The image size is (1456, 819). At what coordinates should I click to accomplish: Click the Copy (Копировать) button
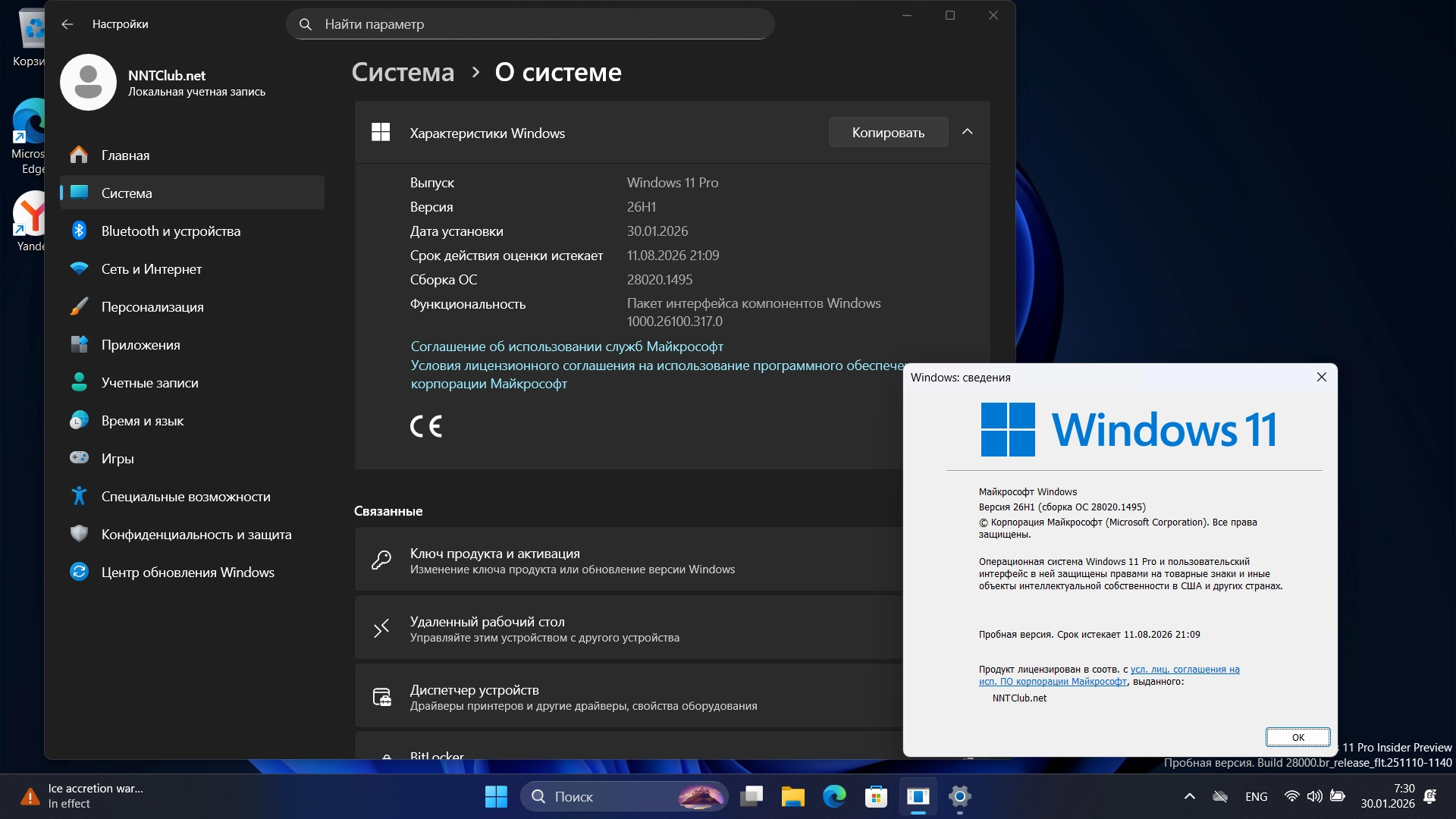888,133
